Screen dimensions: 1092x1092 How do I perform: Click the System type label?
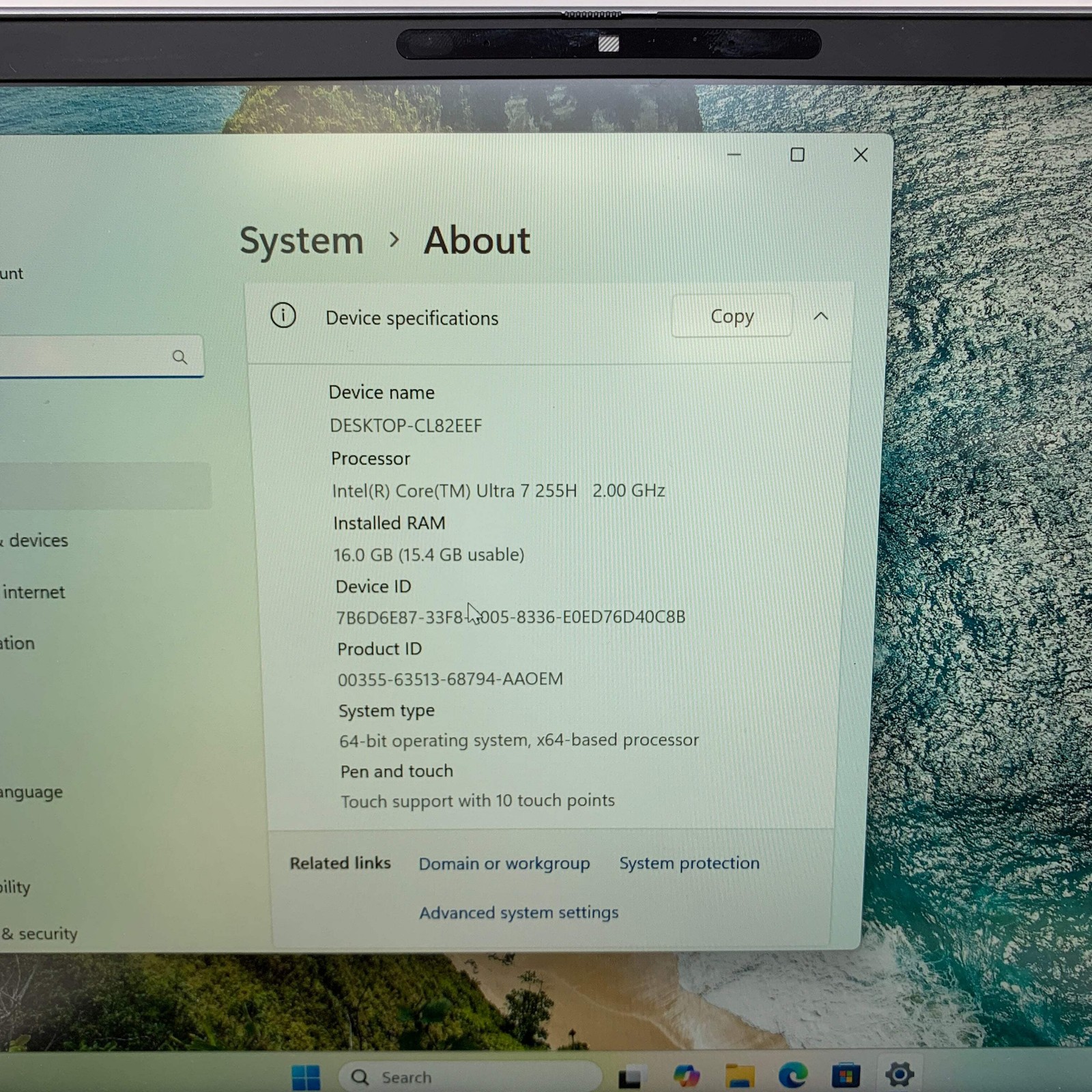click(386, 710)
